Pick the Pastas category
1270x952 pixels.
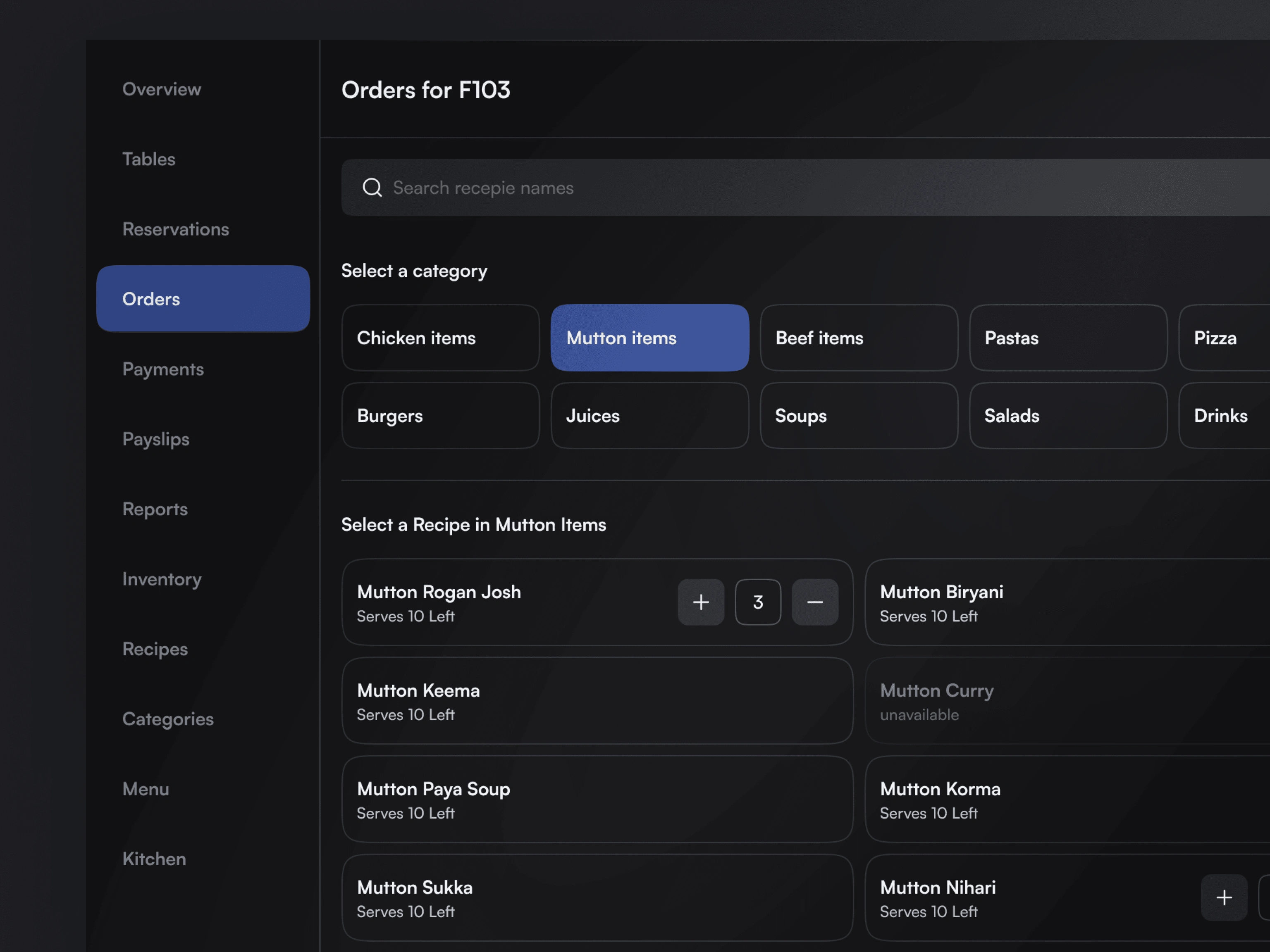[1068, 338]
